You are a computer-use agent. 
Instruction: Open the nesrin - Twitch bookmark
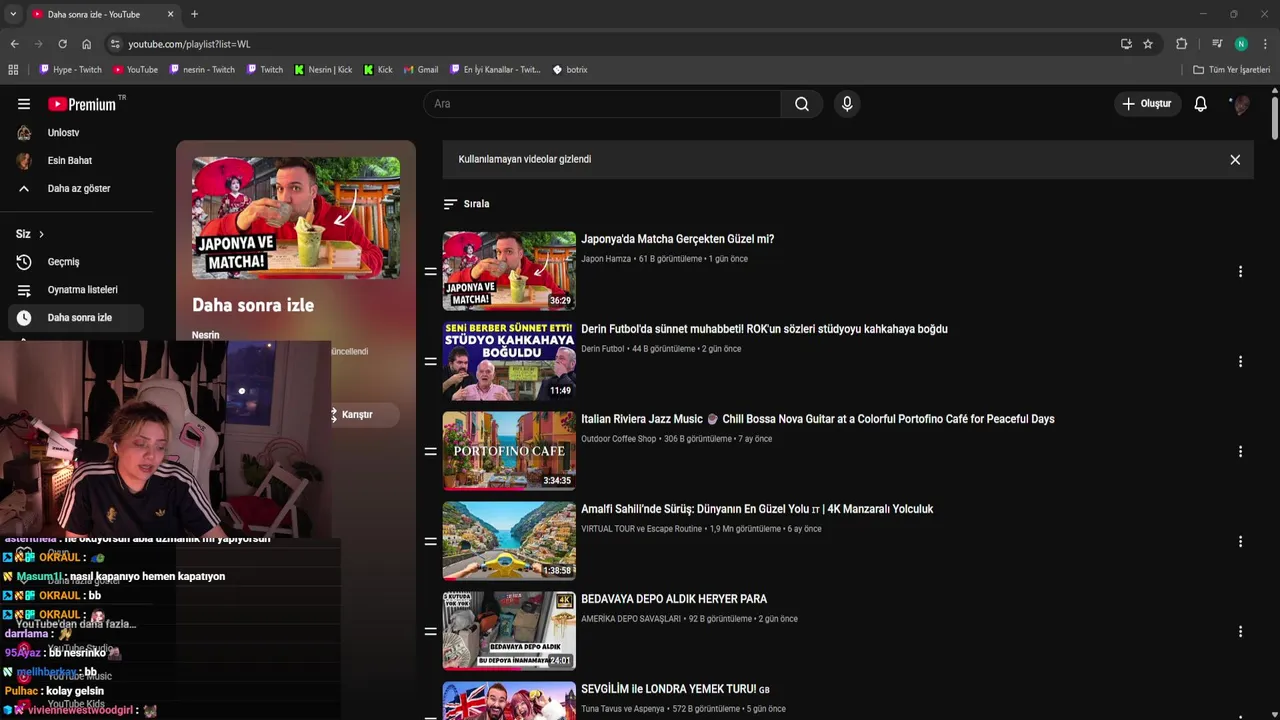coord(202,70)
